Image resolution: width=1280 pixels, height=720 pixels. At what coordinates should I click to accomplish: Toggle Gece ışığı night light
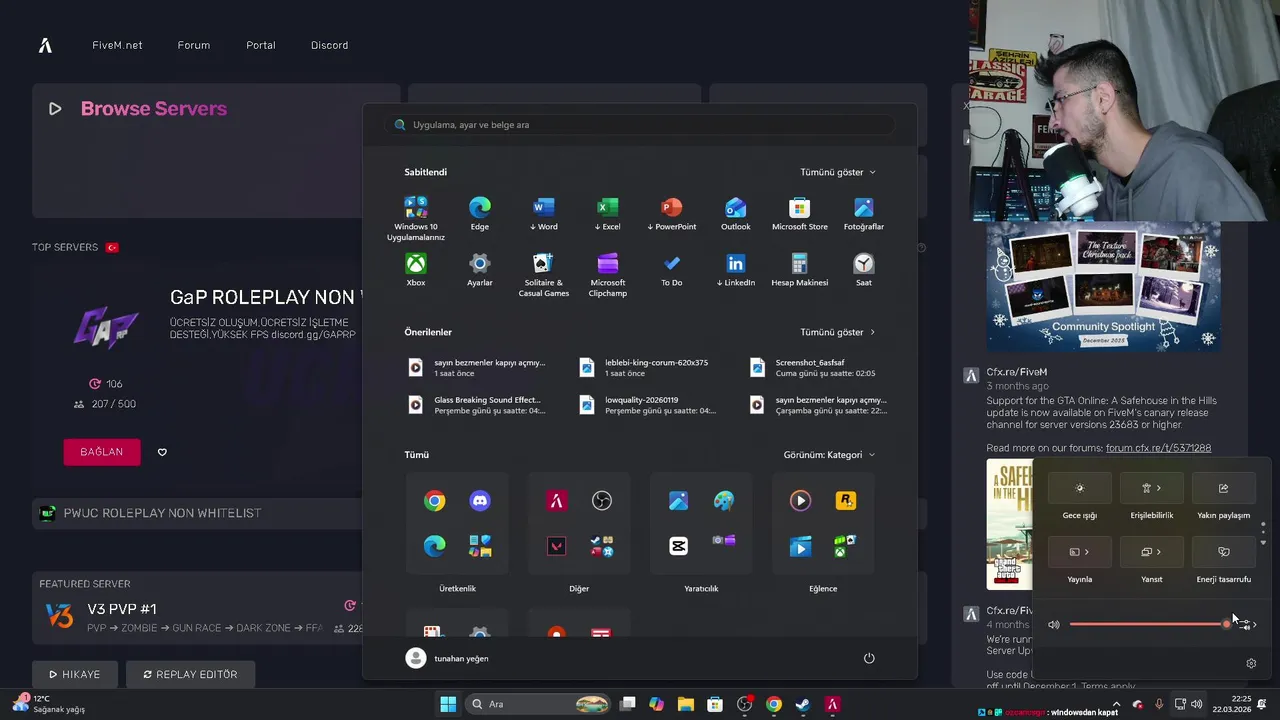click(x=1079, y=488)
